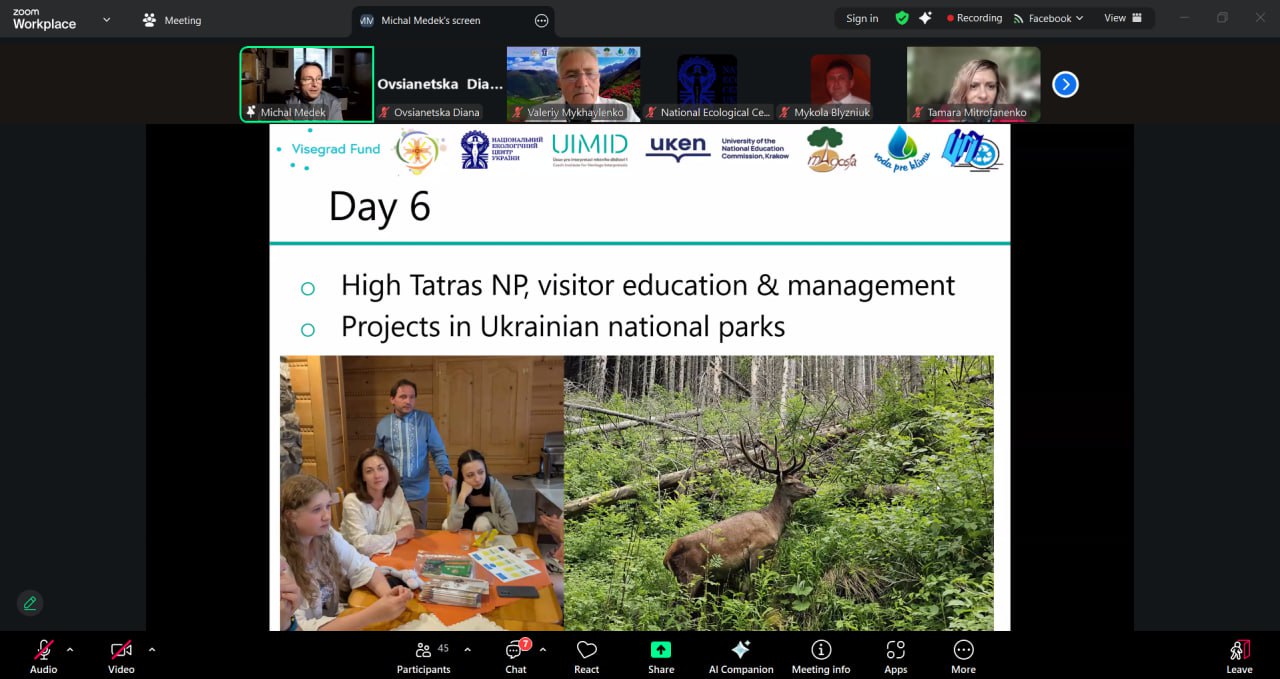Screen dimensions: 1280x679
Task: Click the More options icon
Action: [x=963, y=656]
